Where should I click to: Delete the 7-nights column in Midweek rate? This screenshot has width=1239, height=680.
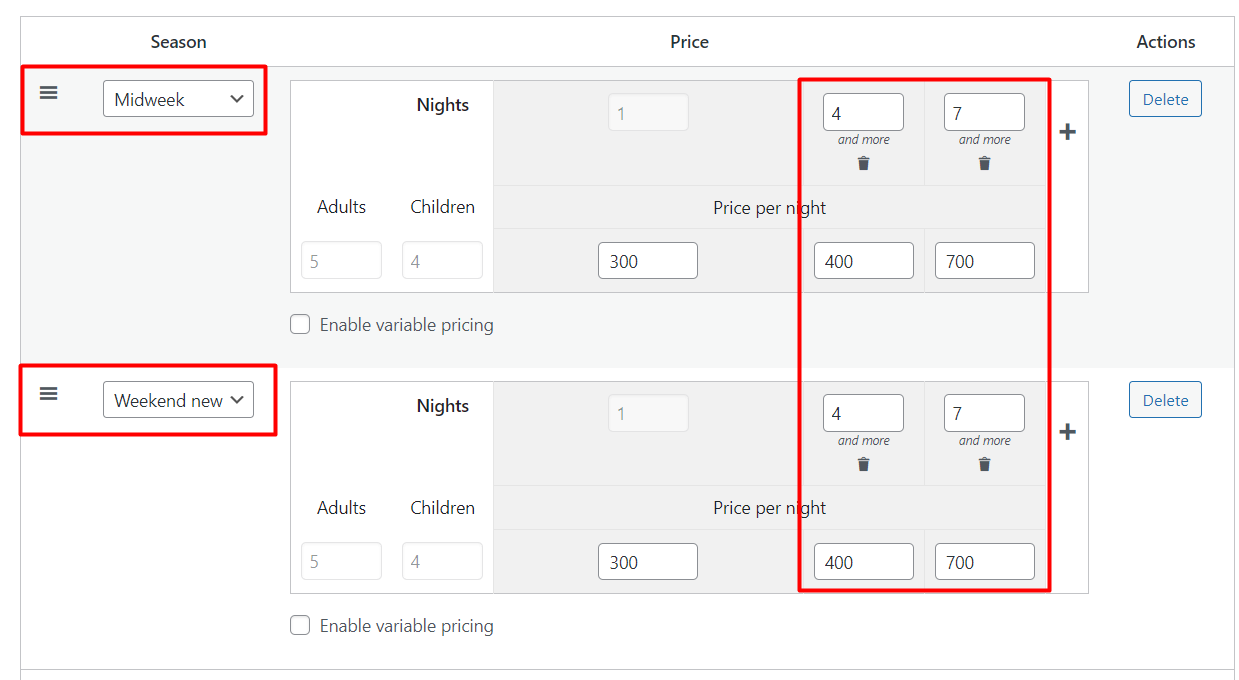point(984,163)
